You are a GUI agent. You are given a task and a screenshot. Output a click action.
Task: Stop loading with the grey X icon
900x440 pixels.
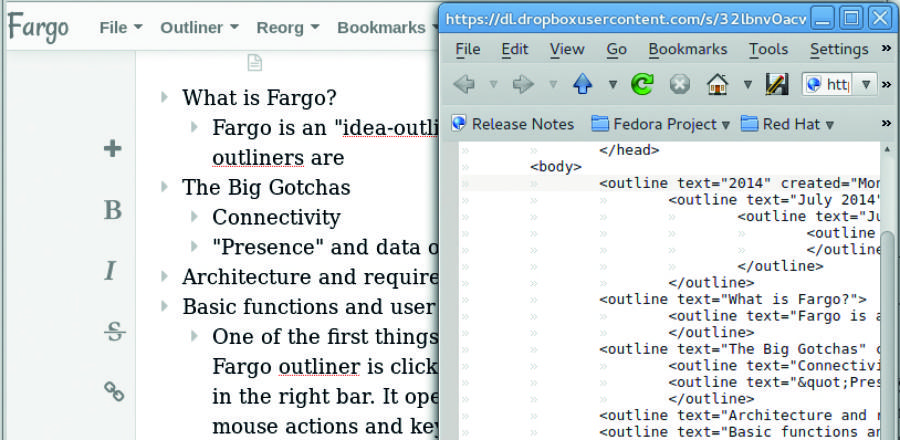click(x=679, y=85)
